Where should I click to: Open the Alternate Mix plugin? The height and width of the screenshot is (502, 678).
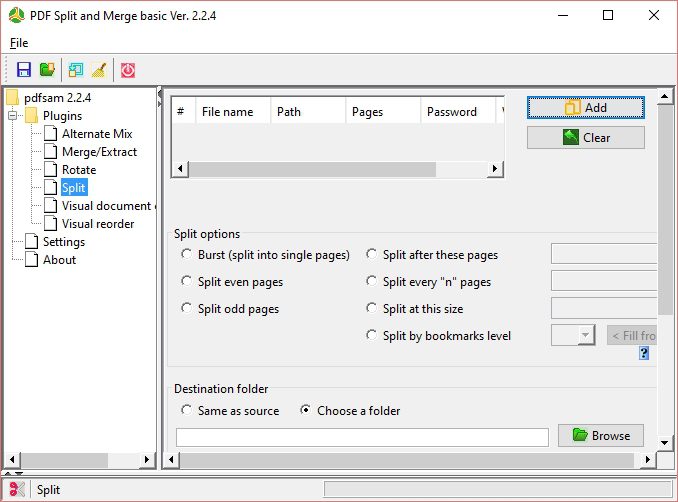coord(97,134)
